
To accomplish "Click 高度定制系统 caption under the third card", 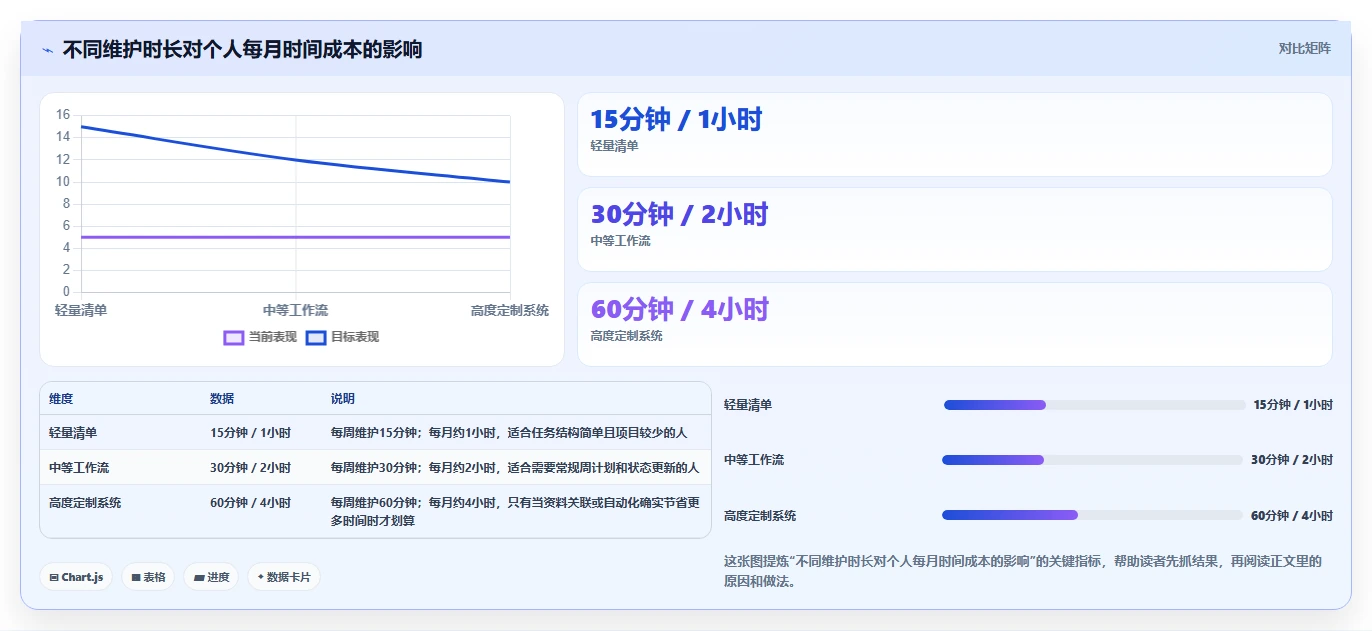I will coord(626,336).
